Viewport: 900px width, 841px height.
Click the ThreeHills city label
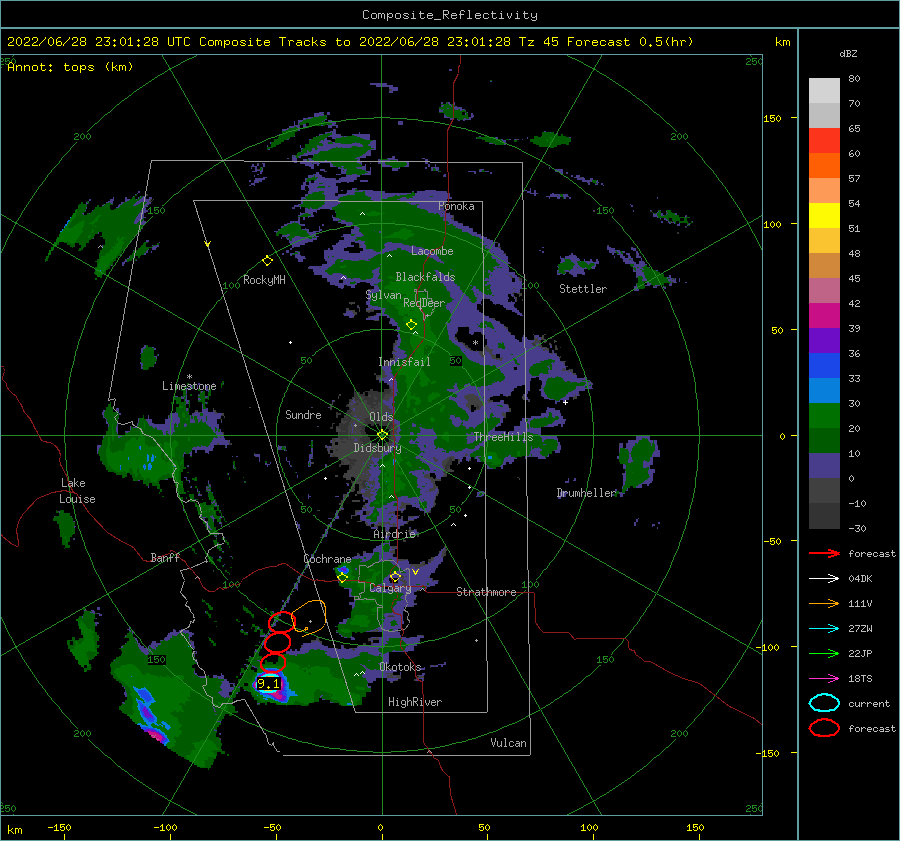503,437
